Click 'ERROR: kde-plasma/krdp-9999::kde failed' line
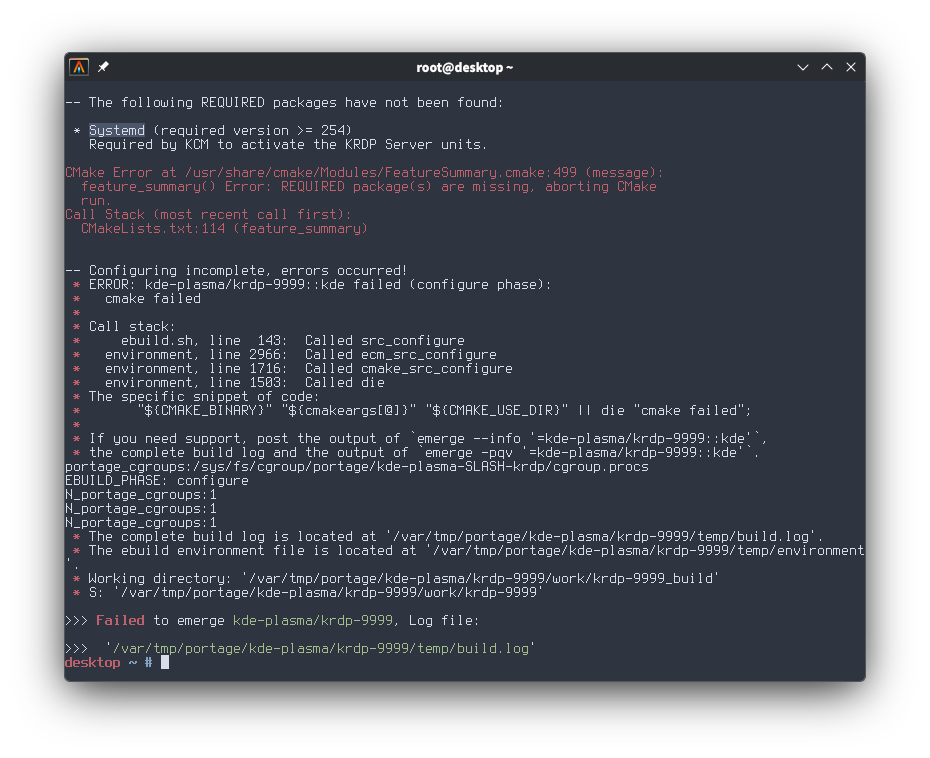This screenshot has width=930, height=758. 311,285
